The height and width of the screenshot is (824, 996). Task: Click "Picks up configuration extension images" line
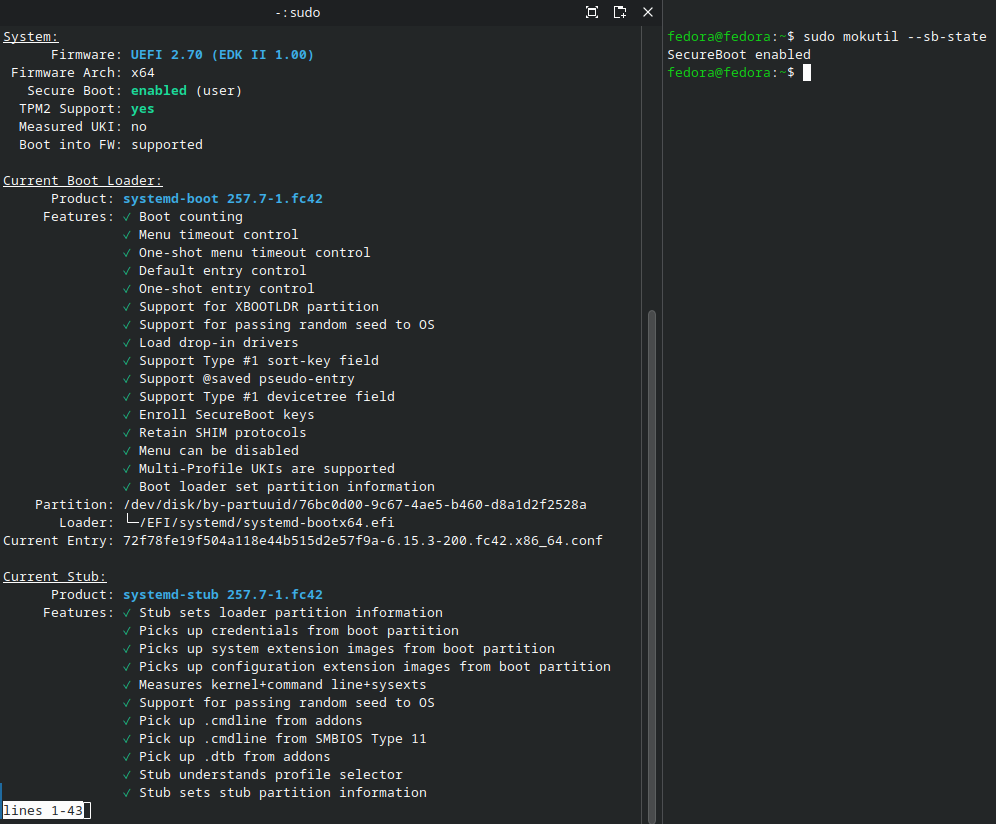click(375, 666)
